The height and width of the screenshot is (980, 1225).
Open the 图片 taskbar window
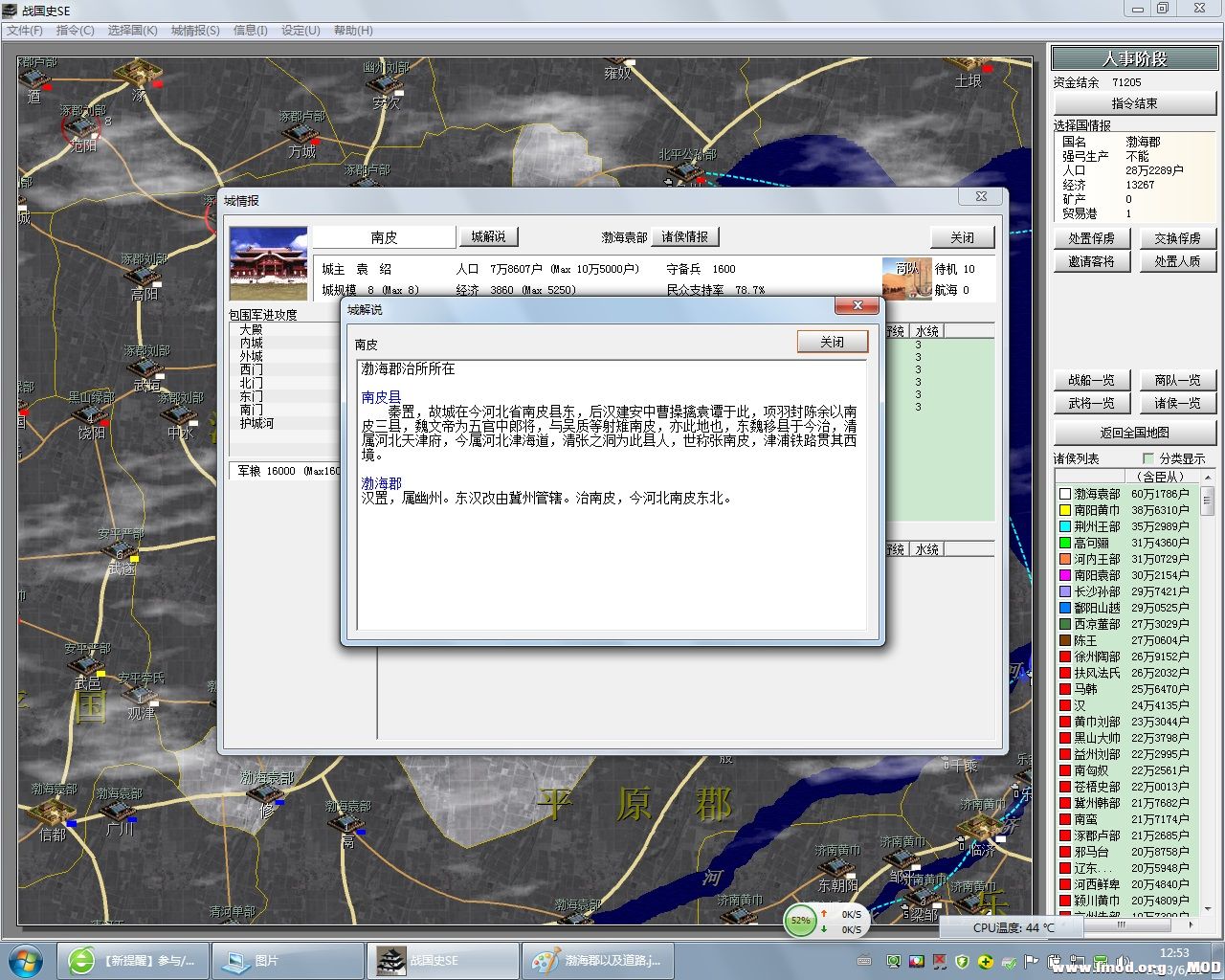287,960
